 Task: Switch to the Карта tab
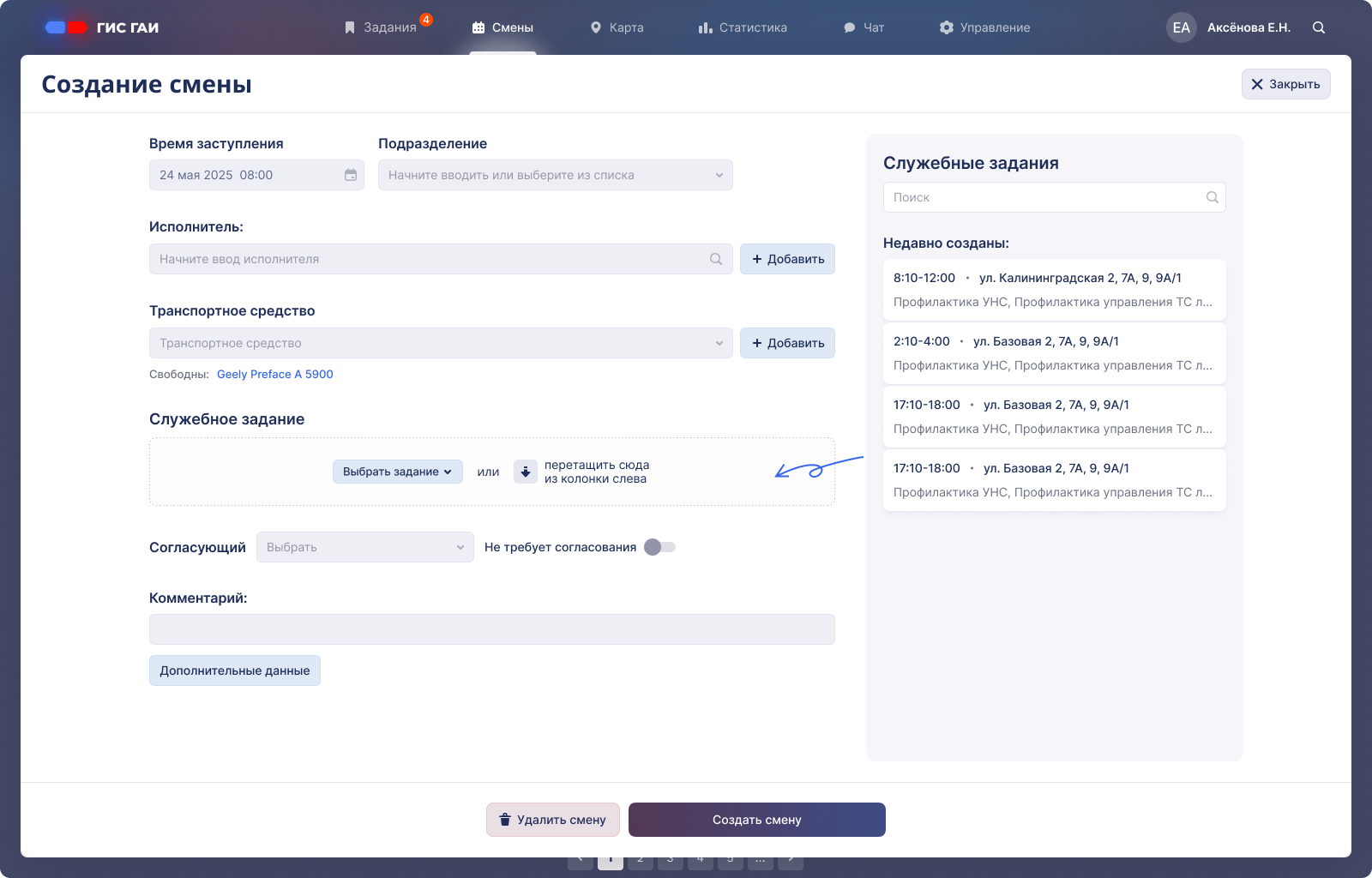click(617, 27)
